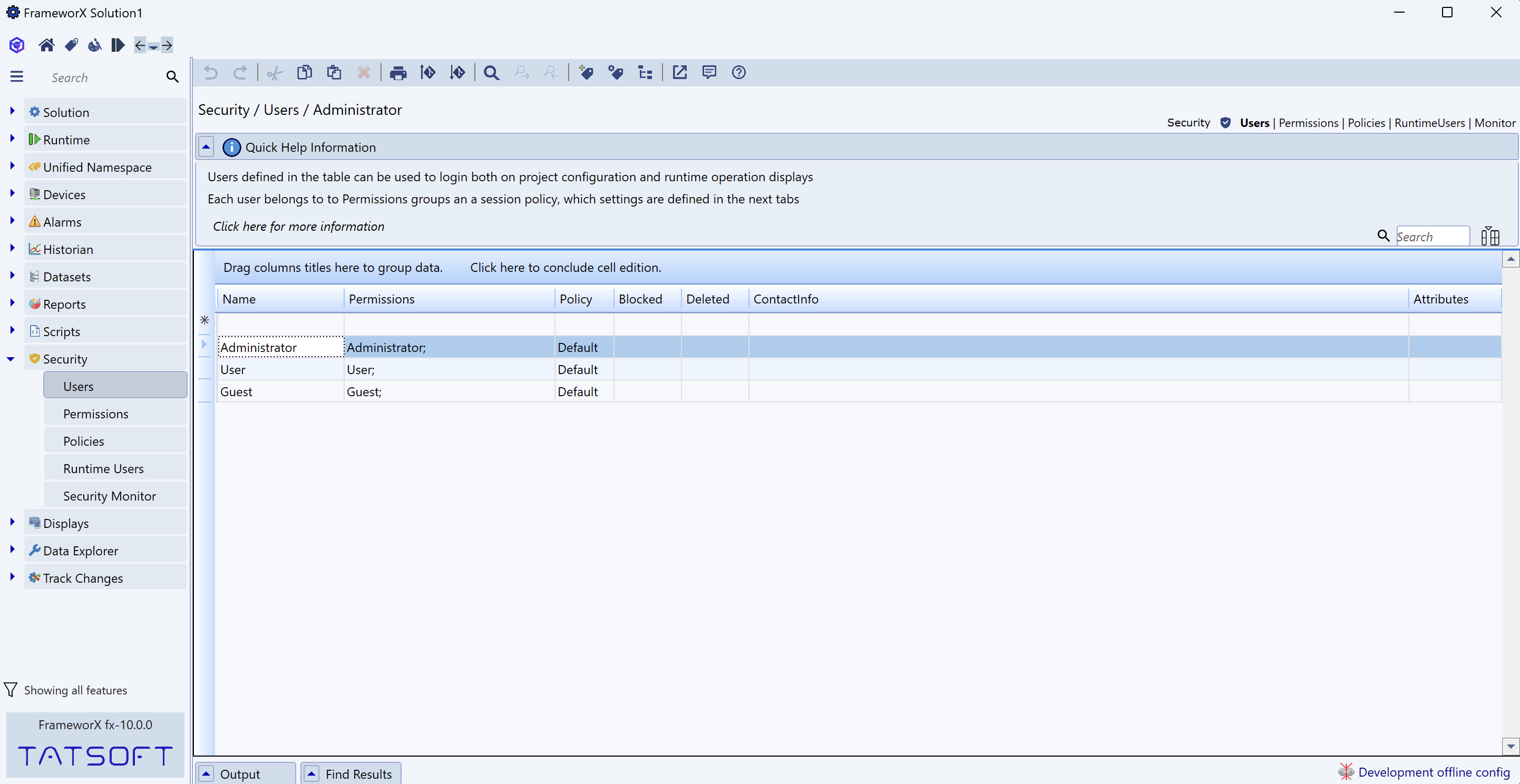Navigate forward with the right arrow
This screenshot has height=784, width=1520.
(167, 45)
